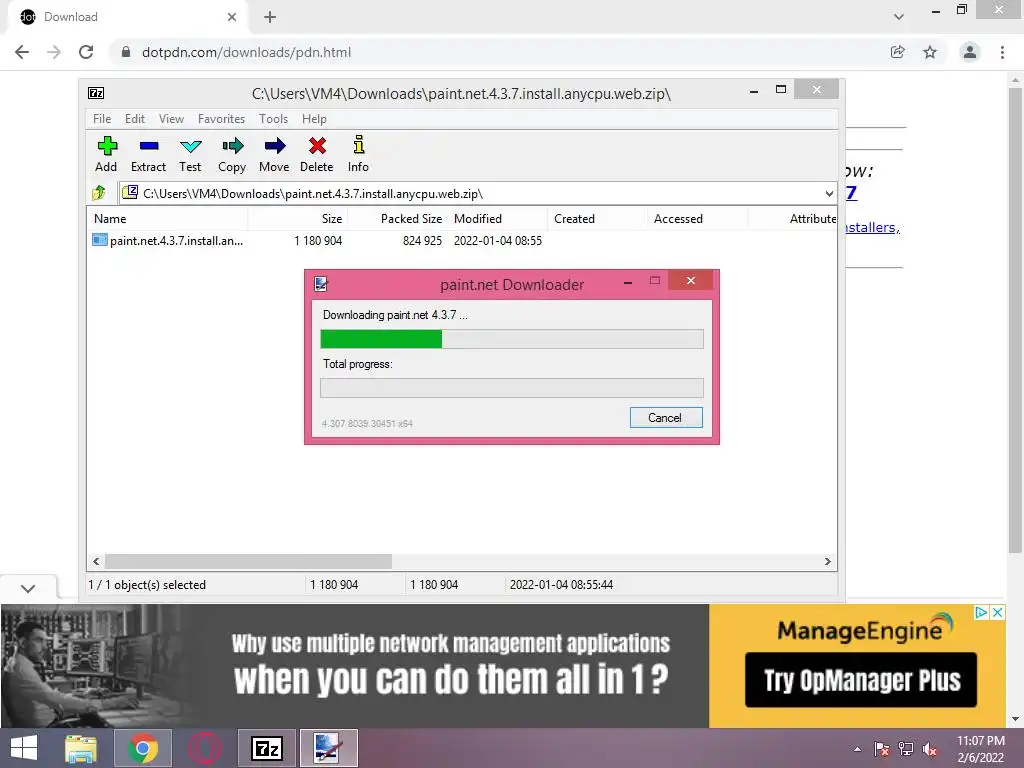Run the Test archive tool
The width and height of the screenshot is (1024, 768).
(190, 154)
